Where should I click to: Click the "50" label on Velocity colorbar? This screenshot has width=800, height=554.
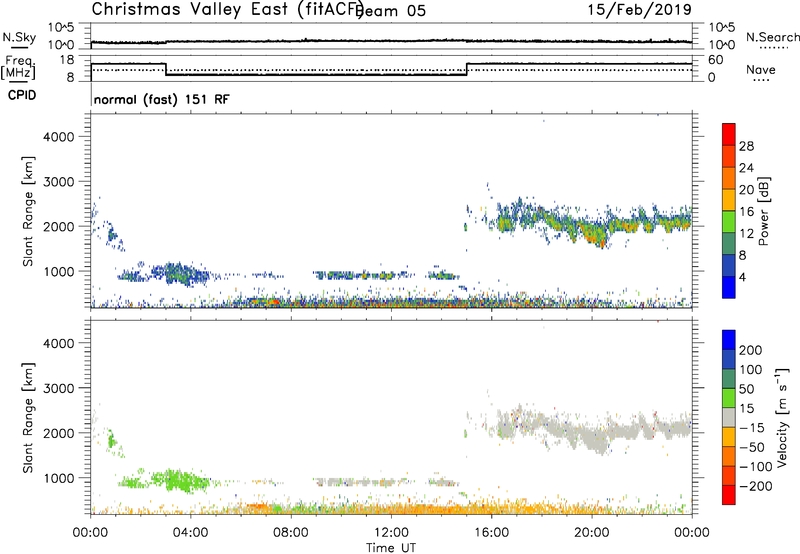[x=746, y=389]
